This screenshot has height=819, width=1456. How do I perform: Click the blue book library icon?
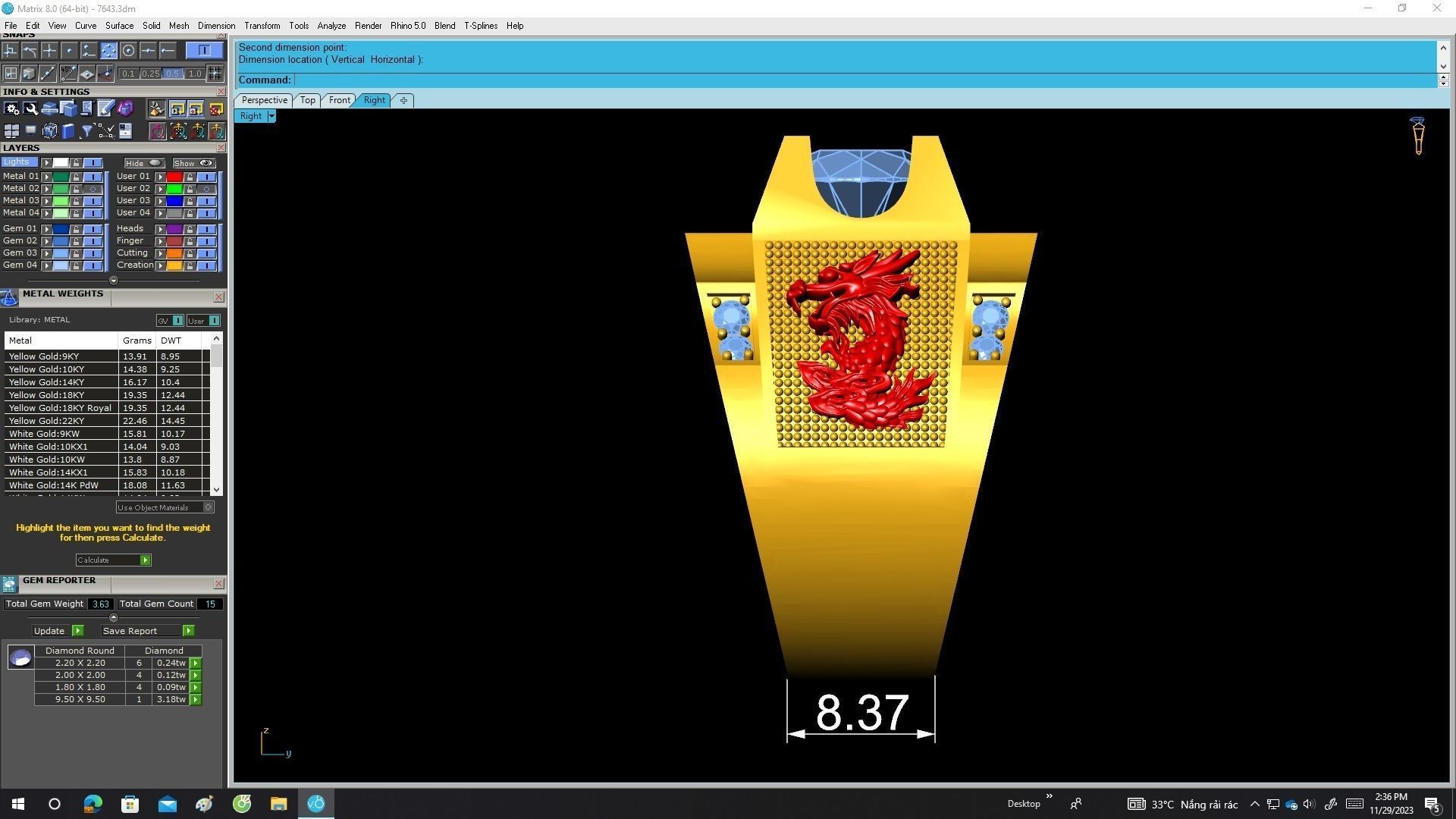pyautogui.click(x=68, y=131)
